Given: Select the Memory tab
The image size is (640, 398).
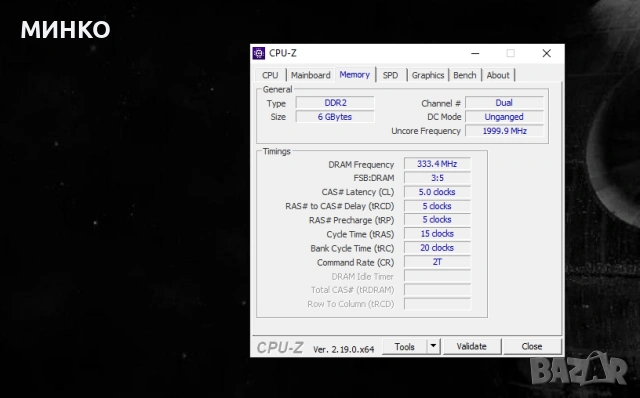Looking at the screenshot, I should (x=355, y=75).
